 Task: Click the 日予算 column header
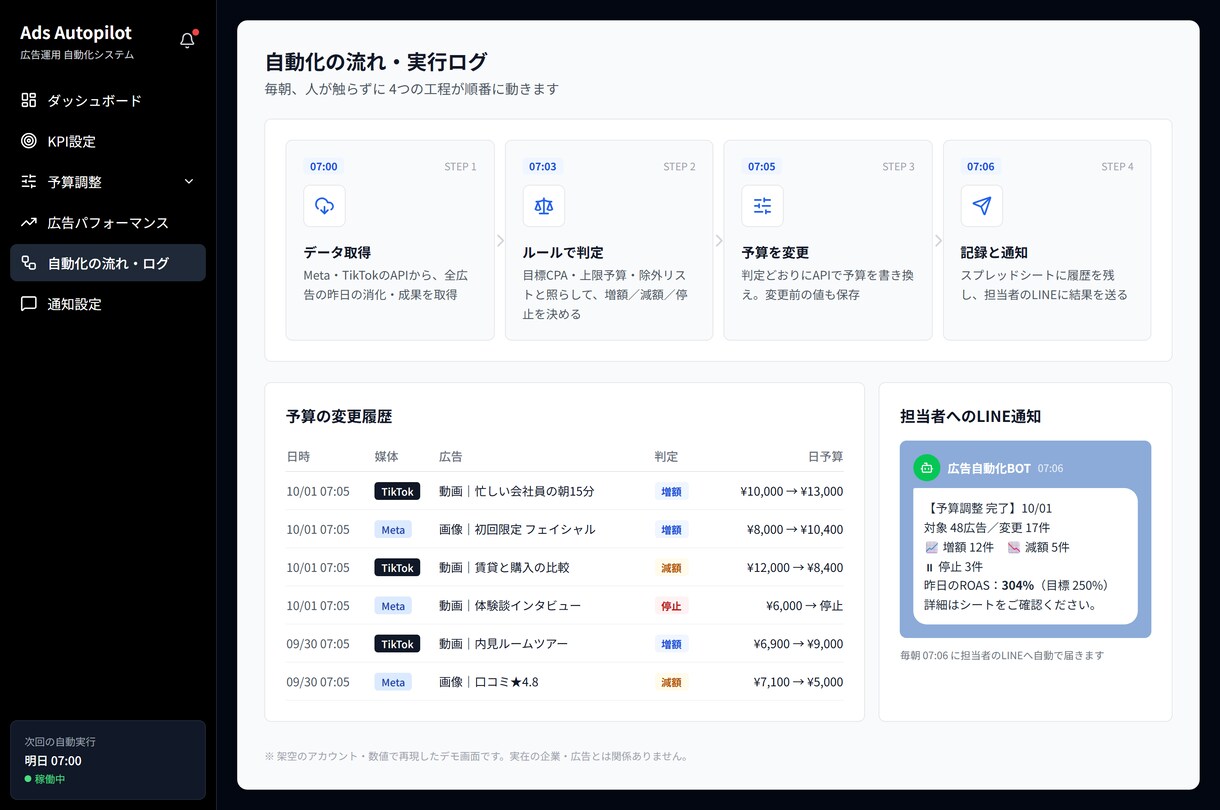point(826,456)
